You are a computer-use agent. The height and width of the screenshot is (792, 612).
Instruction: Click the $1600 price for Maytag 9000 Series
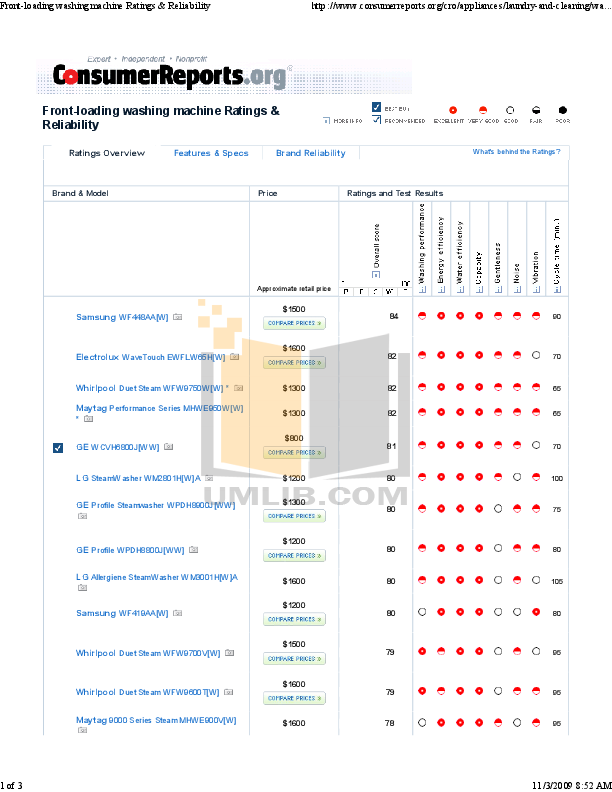[294, 723]
